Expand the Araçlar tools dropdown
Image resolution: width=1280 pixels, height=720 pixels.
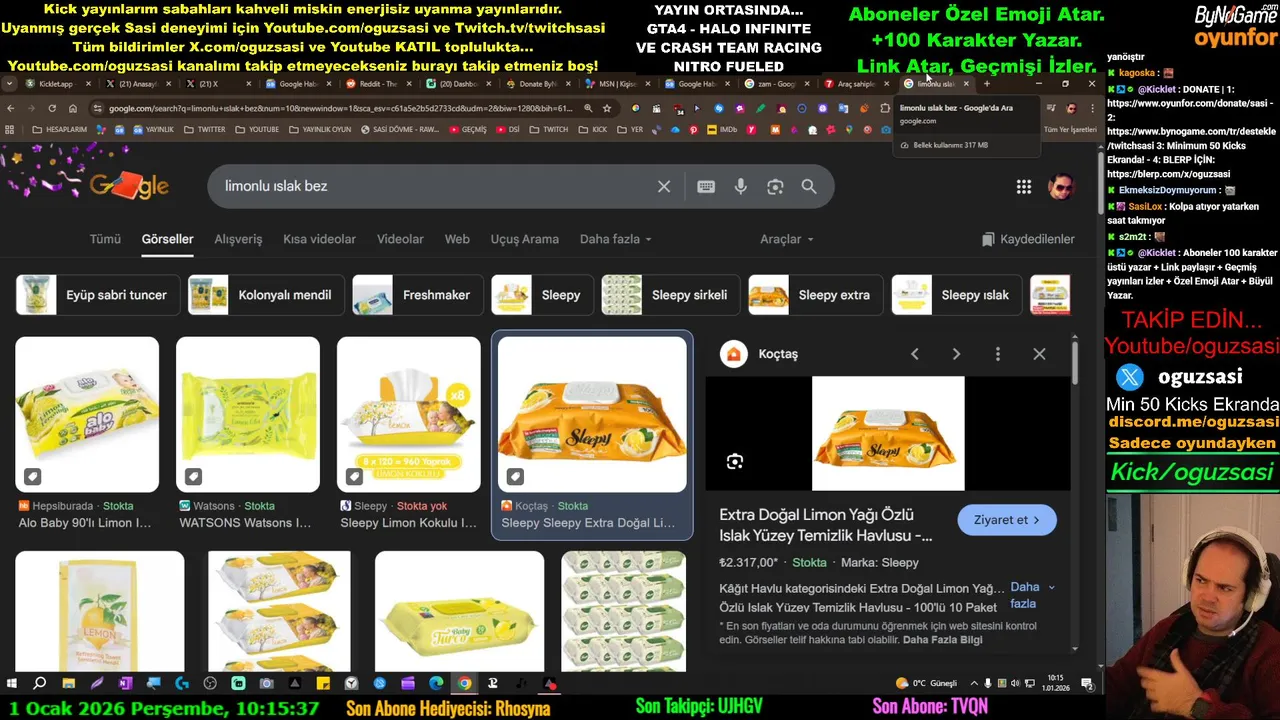787,239
